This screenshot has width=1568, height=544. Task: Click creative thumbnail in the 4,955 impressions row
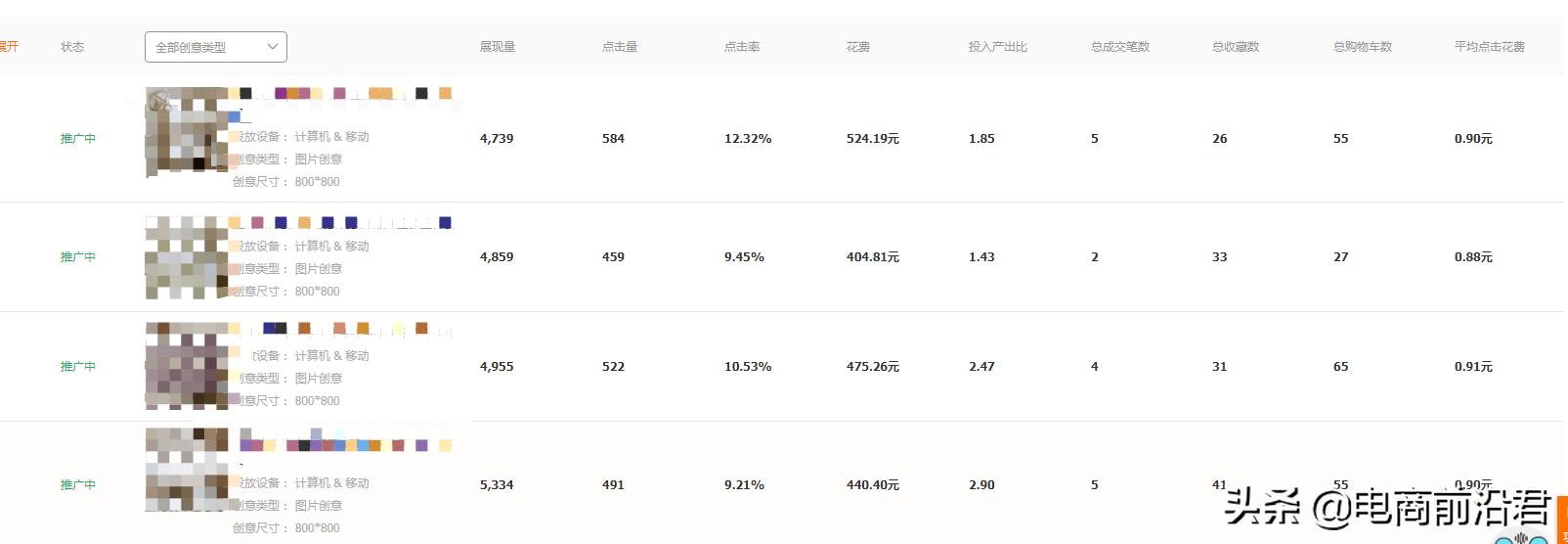(x=187, y=365)
